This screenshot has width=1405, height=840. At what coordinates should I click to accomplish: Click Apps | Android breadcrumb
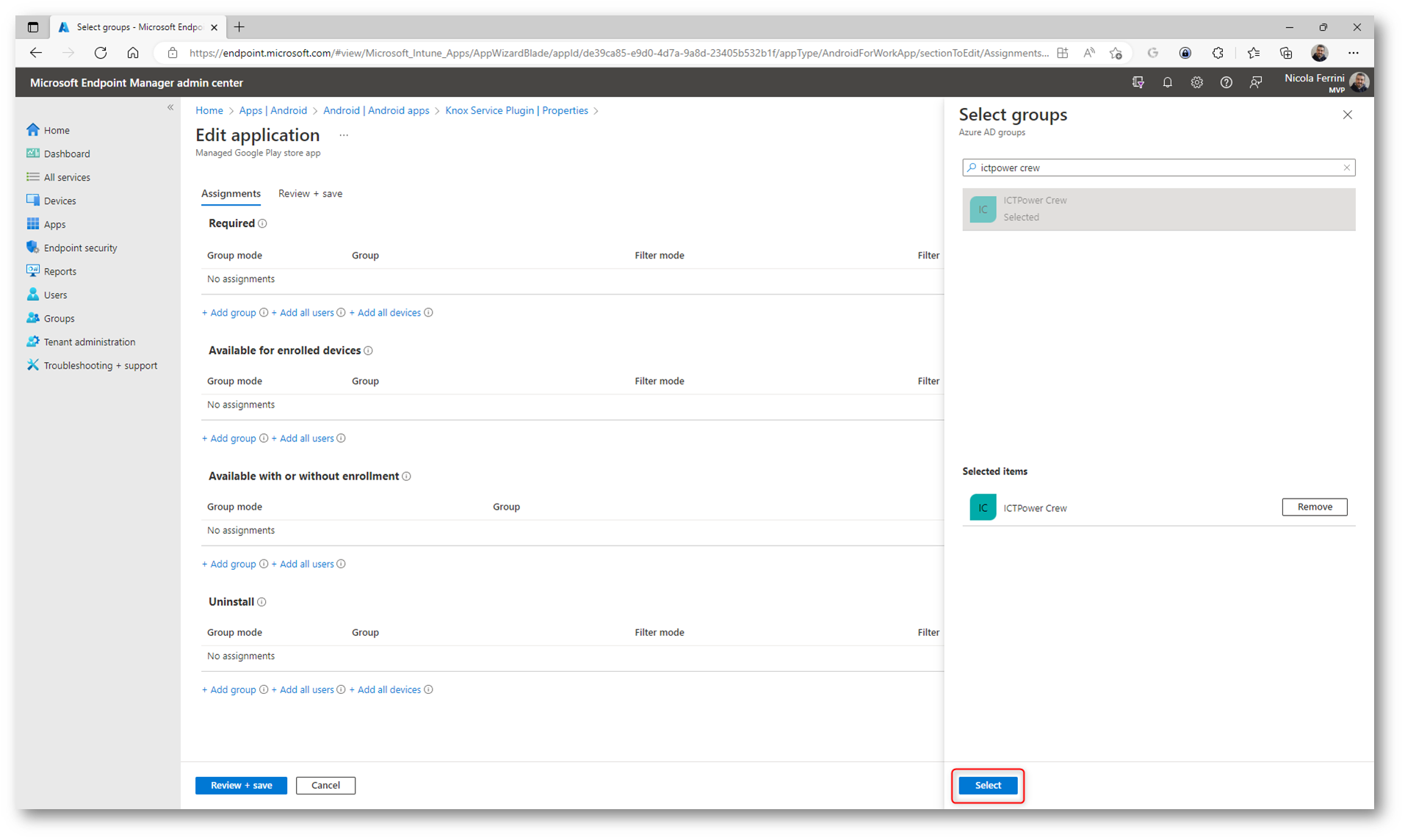(272, 110)
